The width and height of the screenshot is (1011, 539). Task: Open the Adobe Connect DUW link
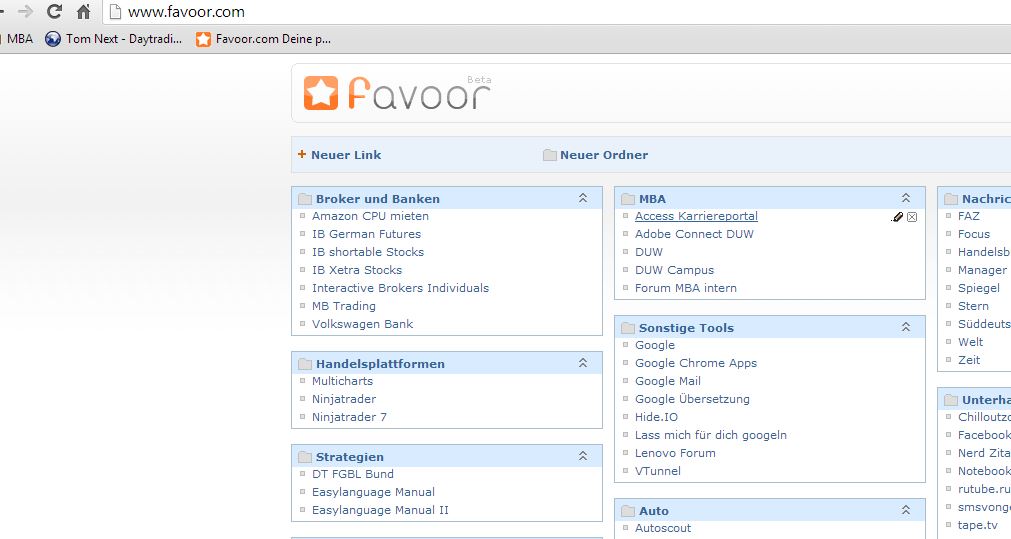[x=694, y=234]
